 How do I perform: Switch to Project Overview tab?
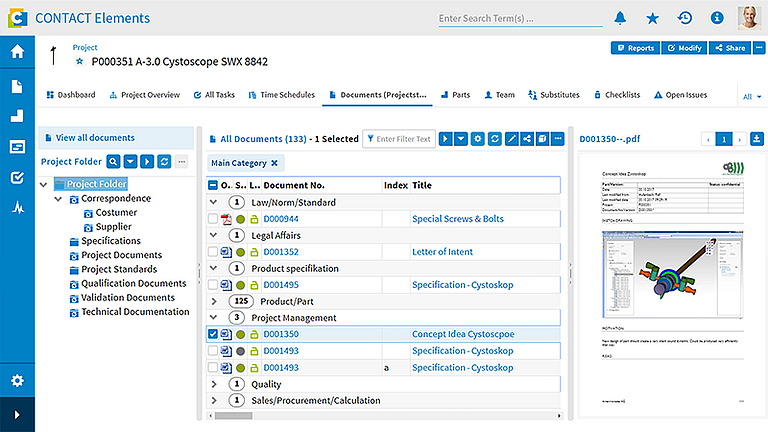(x=144, y=95)
